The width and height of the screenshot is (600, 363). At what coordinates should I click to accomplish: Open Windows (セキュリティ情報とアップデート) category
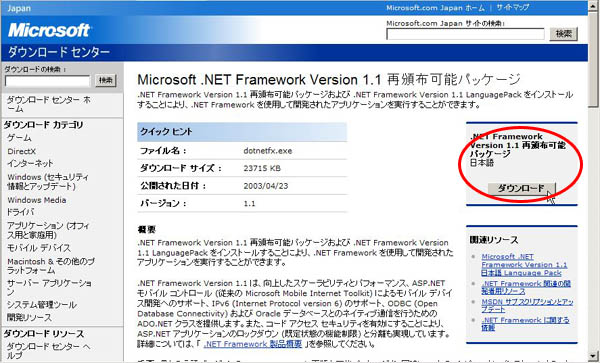pyautogui.click(x=48, y=182)
